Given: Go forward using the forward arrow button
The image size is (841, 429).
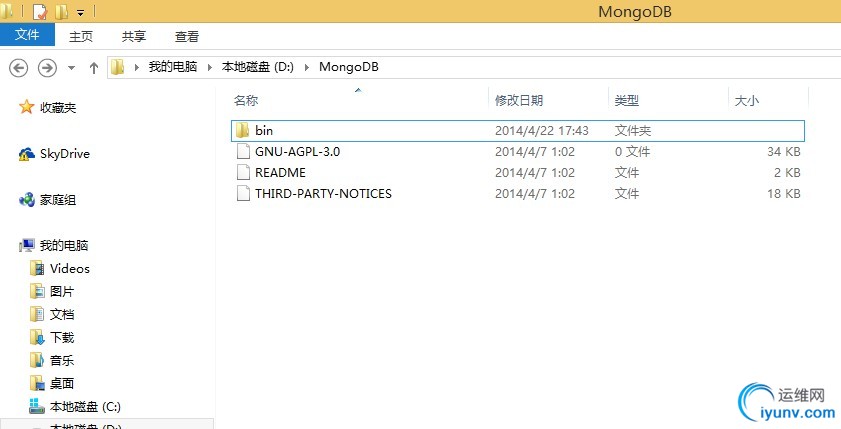Looking at the screenshot, I should pyautogui.click(x=47, y=68).
